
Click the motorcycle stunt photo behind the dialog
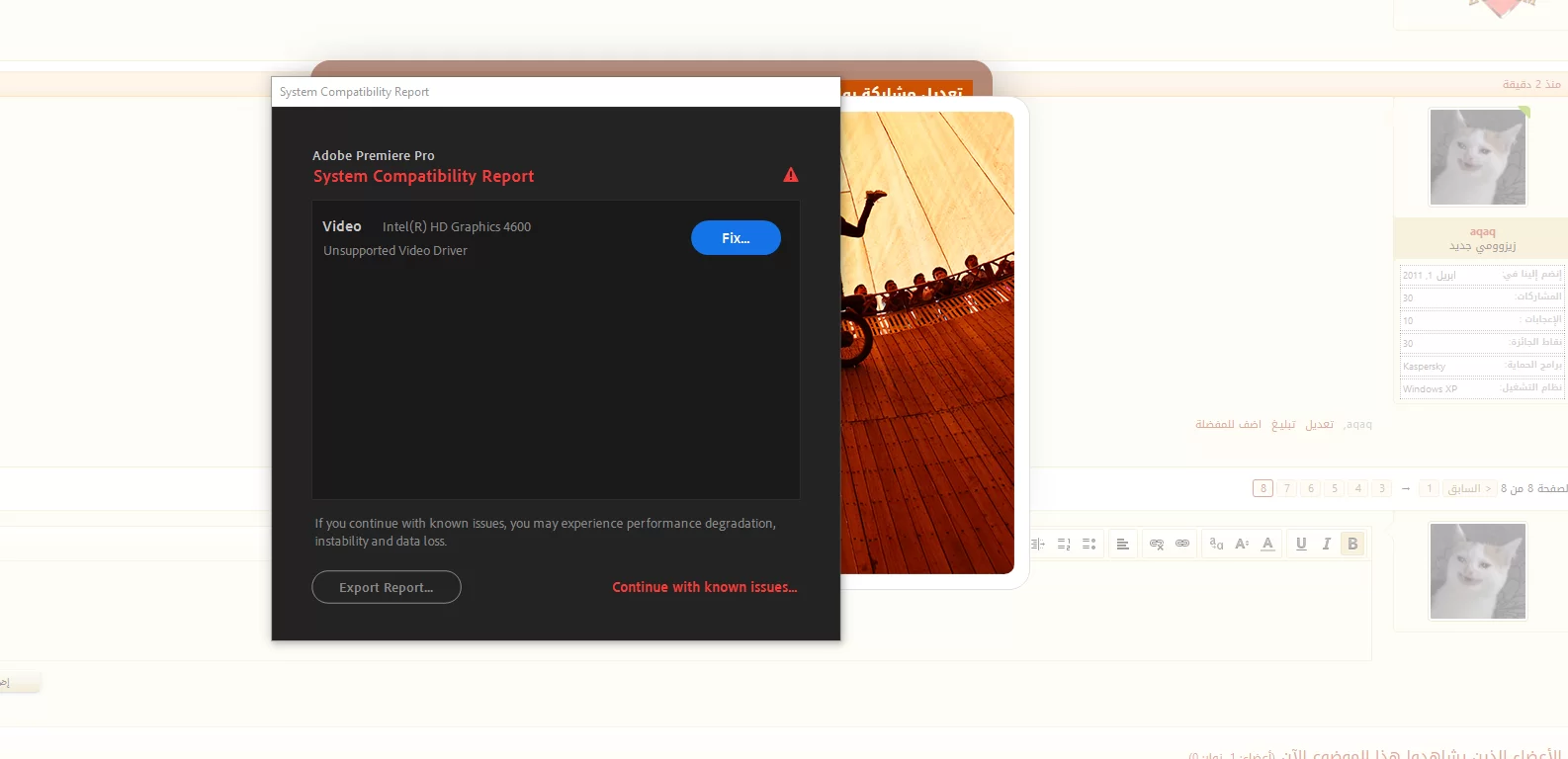pyautogui.click(x=927, y=343)
